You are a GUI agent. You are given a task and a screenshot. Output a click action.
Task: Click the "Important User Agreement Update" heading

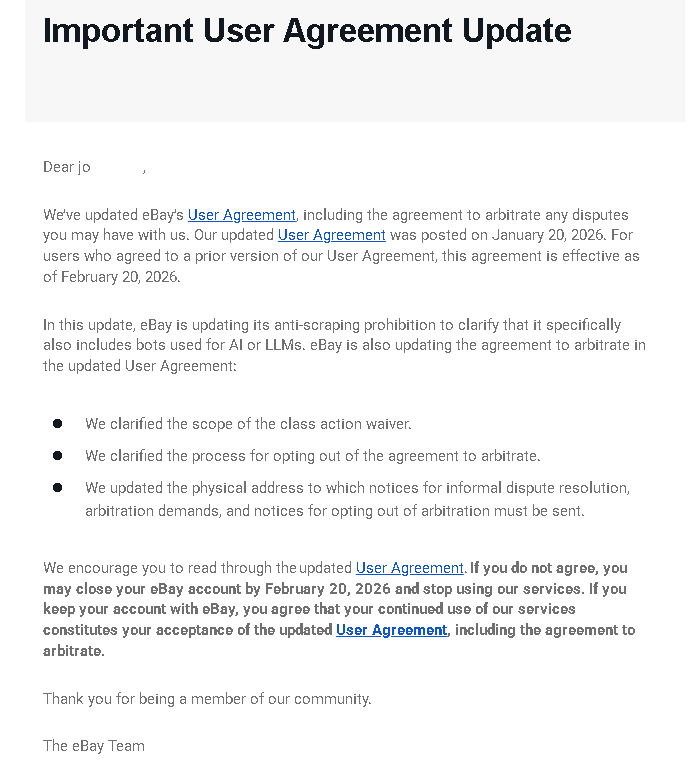pyautogui.click(x=307, y=31)
